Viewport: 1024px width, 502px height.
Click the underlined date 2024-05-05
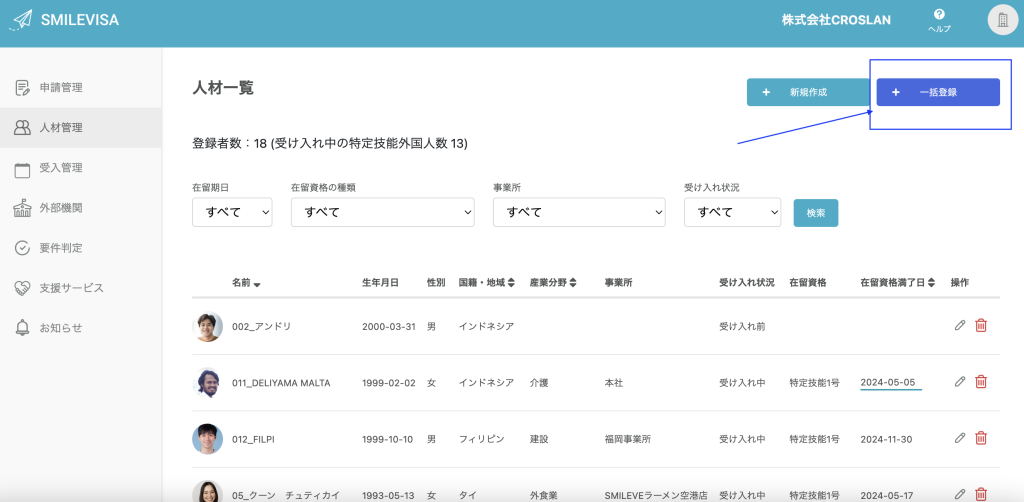coord(888,383)
